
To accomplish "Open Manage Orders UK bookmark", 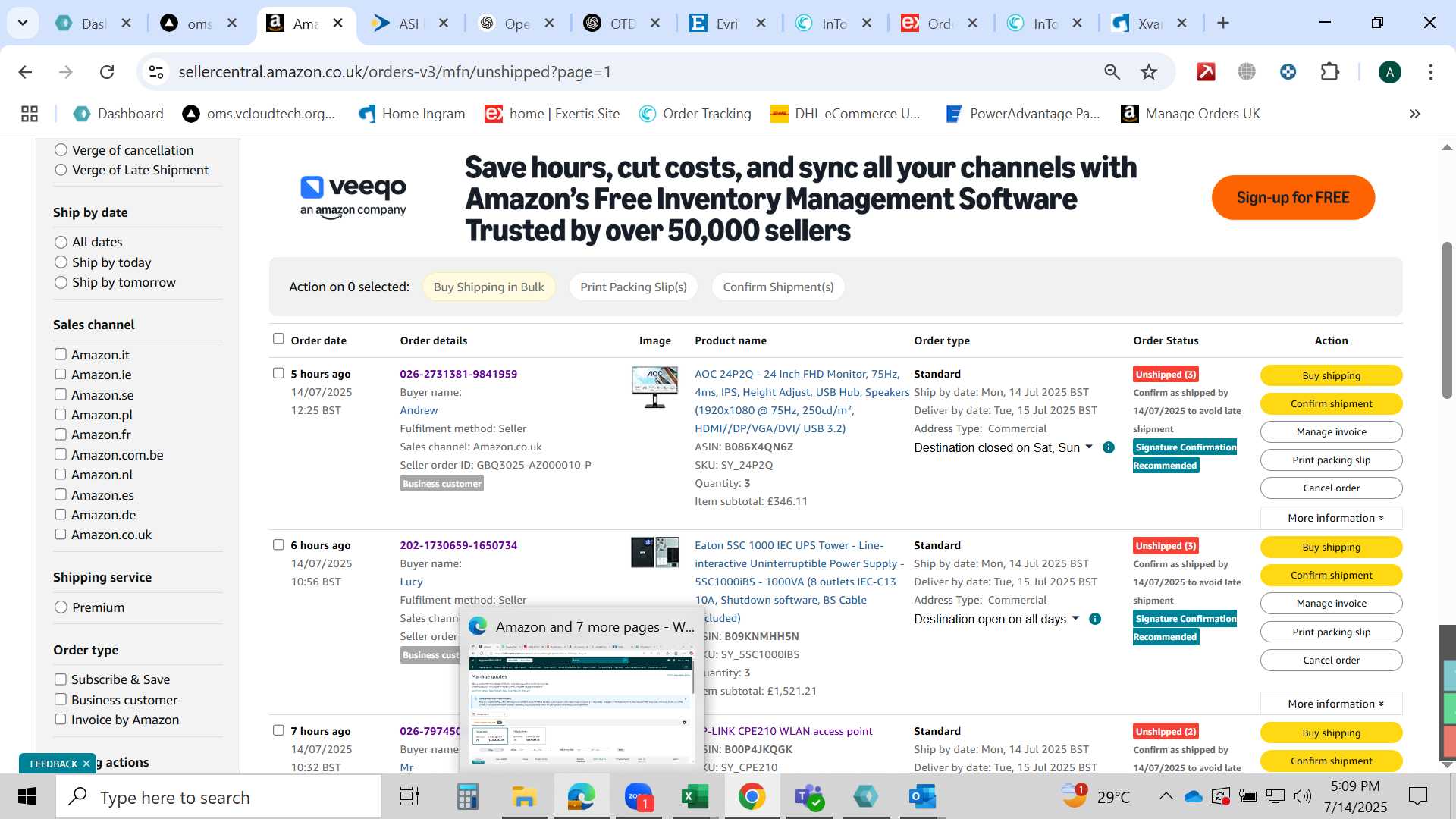I will coord(1191,114).
